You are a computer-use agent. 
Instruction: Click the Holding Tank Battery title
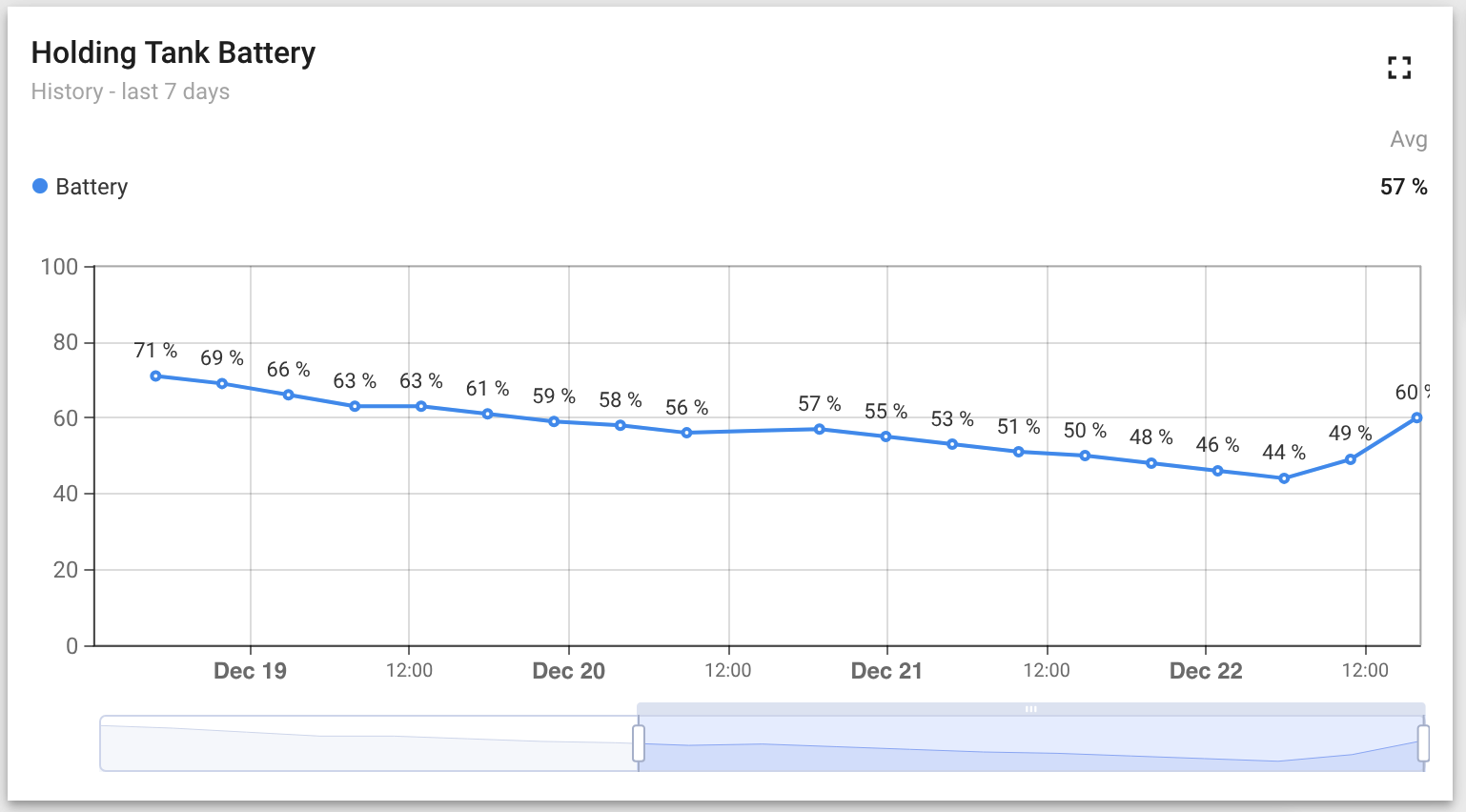pyautogui.click(x=173, y=53)
